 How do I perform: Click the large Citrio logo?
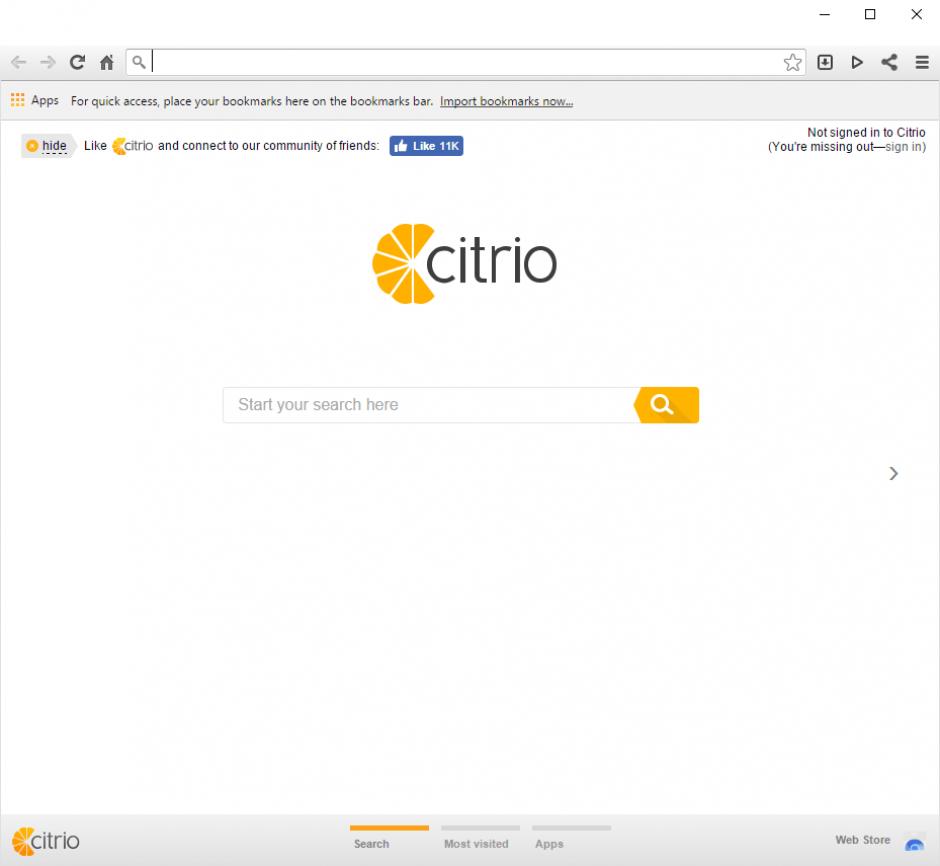click(465, 264)
